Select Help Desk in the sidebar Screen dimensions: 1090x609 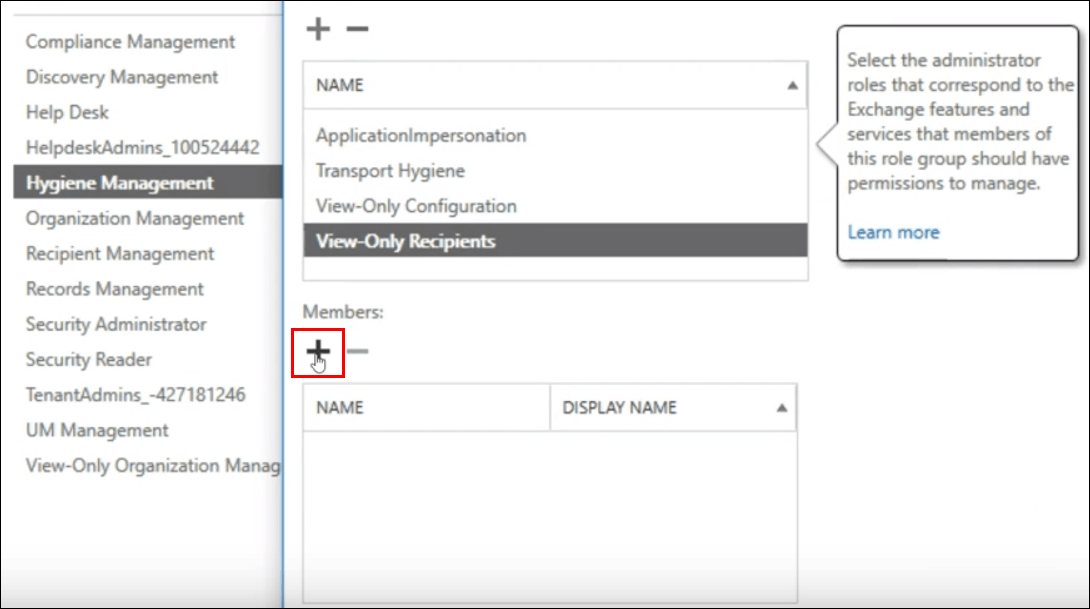67,113
